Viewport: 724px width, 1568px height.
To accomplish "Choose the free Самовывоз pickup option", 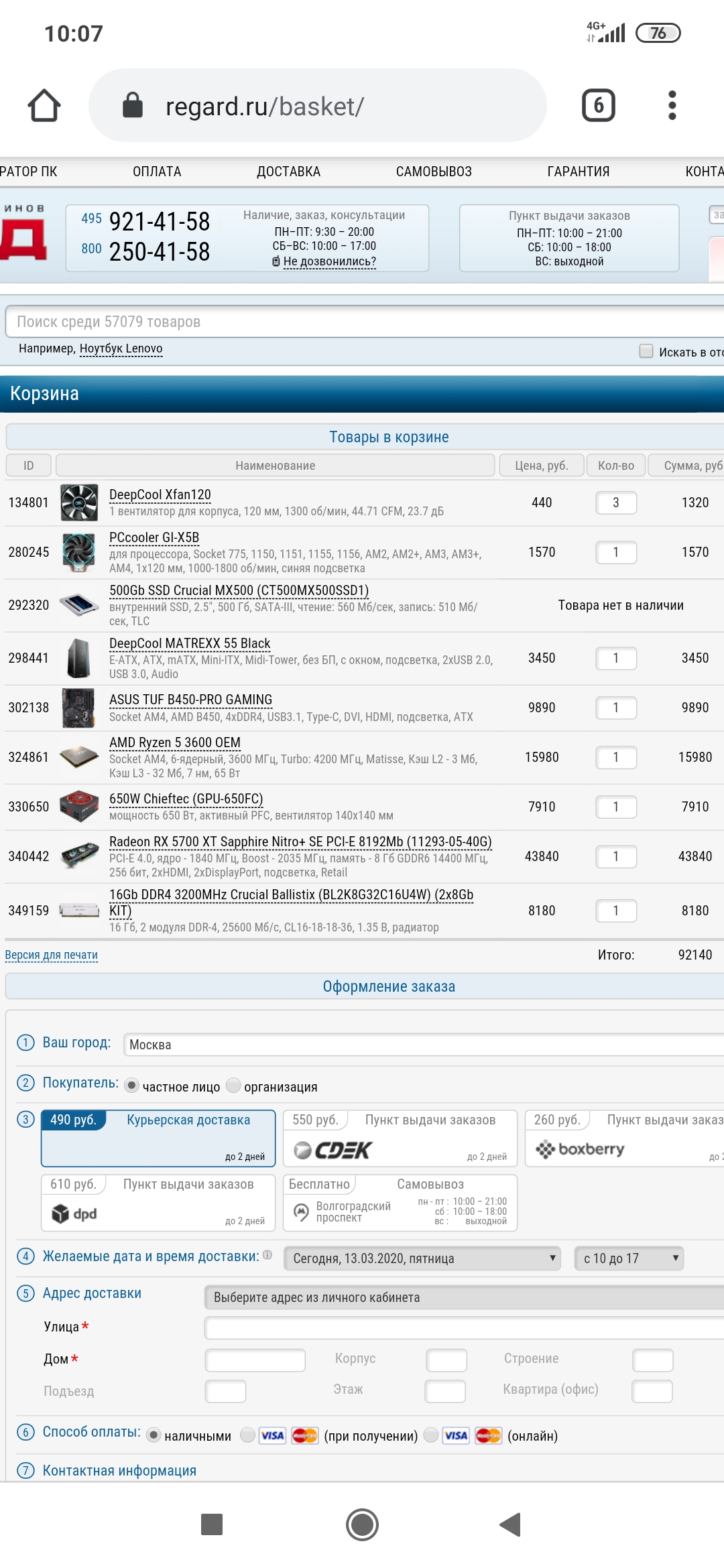I will pos(400,1203).
